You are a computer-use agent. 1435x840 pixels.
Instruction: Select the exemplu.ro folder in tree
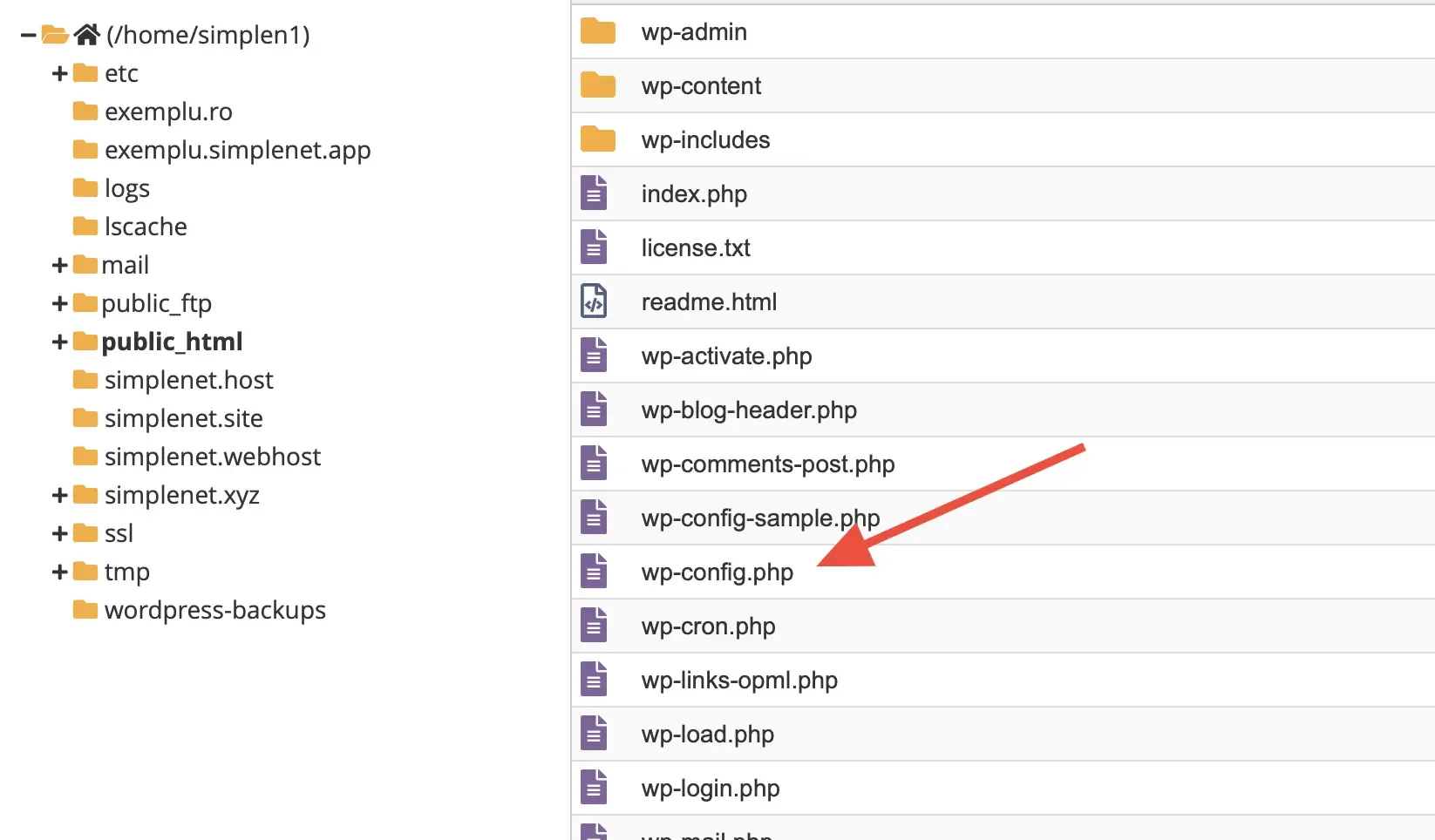point(168,112)
